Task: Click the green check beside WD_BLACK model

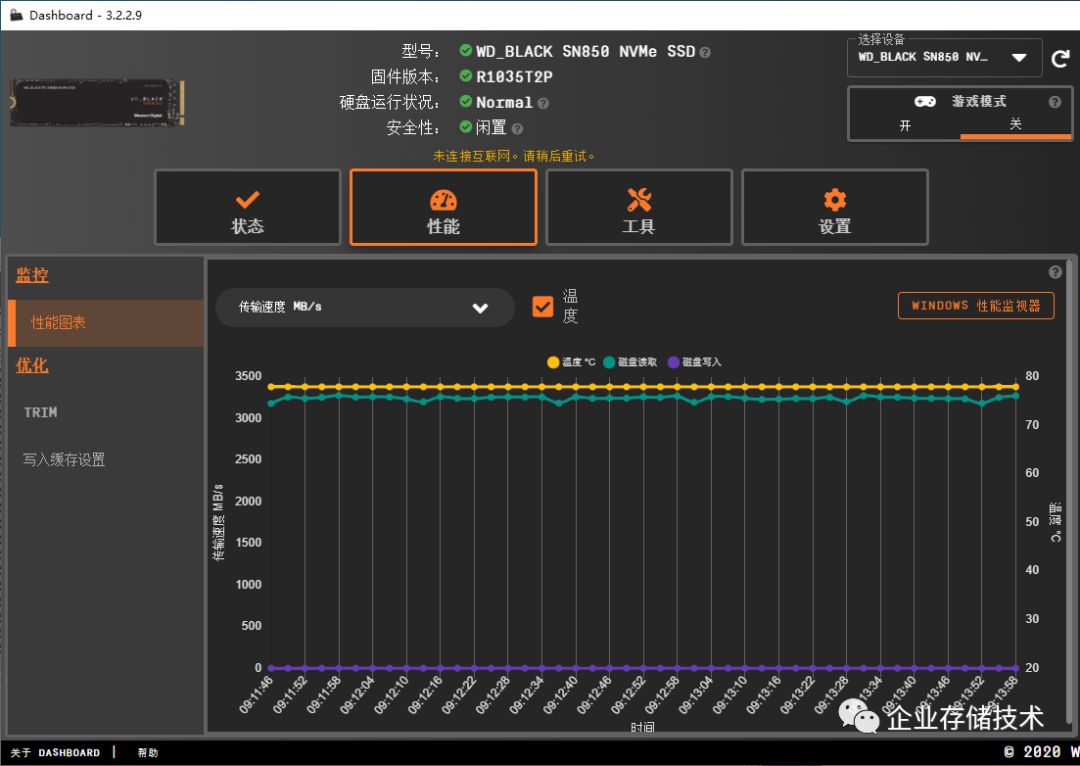Action: point(466,50)
